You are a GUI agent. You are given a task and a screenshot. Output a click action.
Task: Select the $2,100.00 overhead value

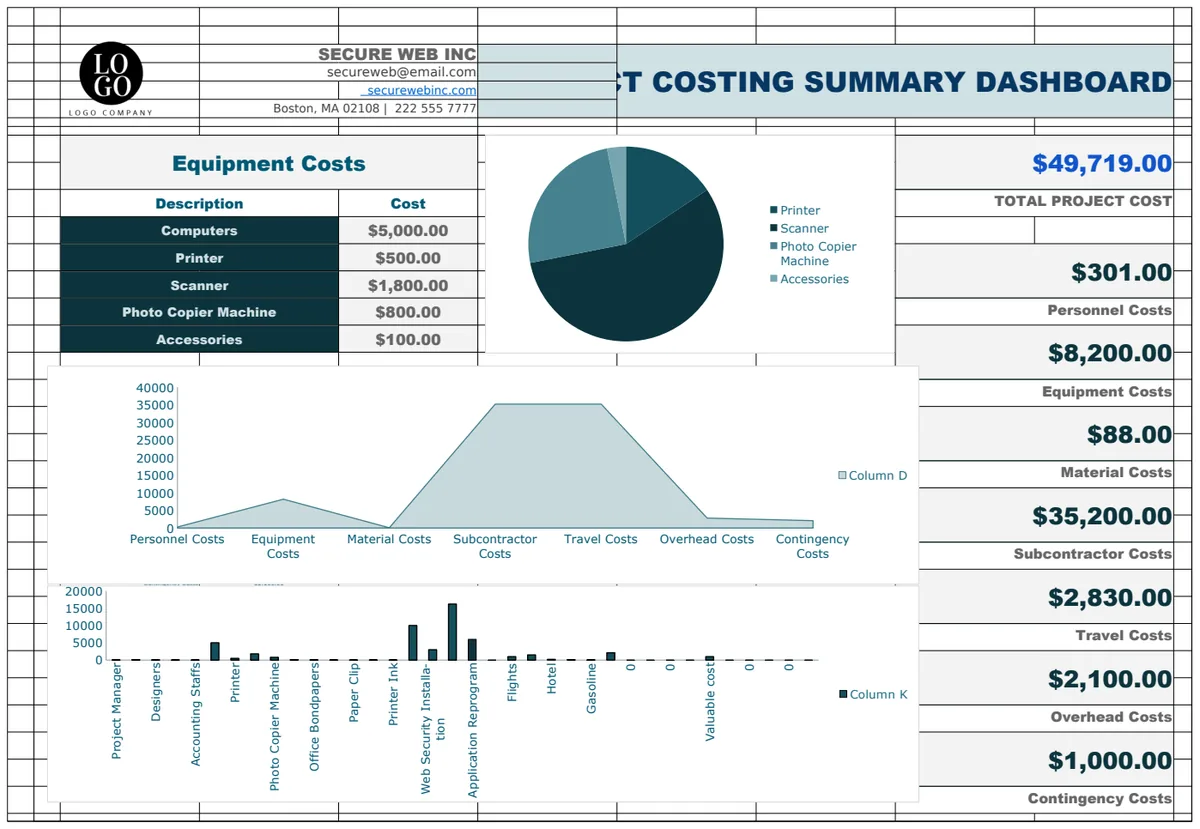1110,680
